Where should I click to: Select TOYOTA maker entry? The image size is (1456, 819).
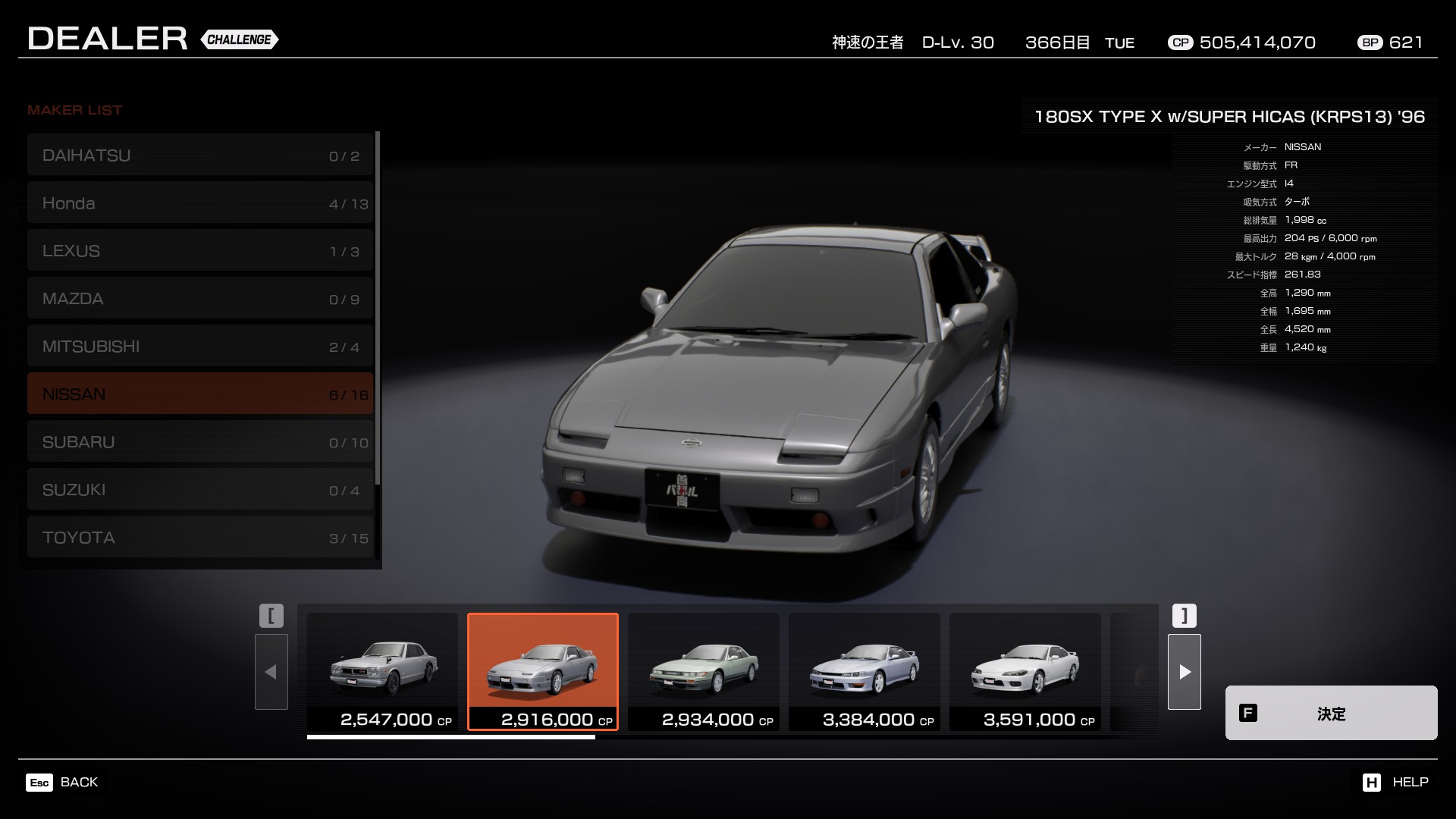[200, 538]
